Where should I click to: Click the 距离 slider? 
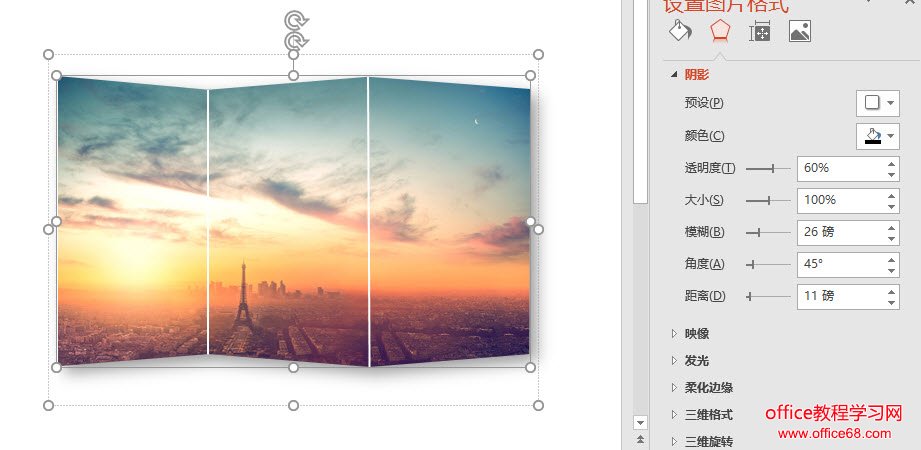(768, 297)
